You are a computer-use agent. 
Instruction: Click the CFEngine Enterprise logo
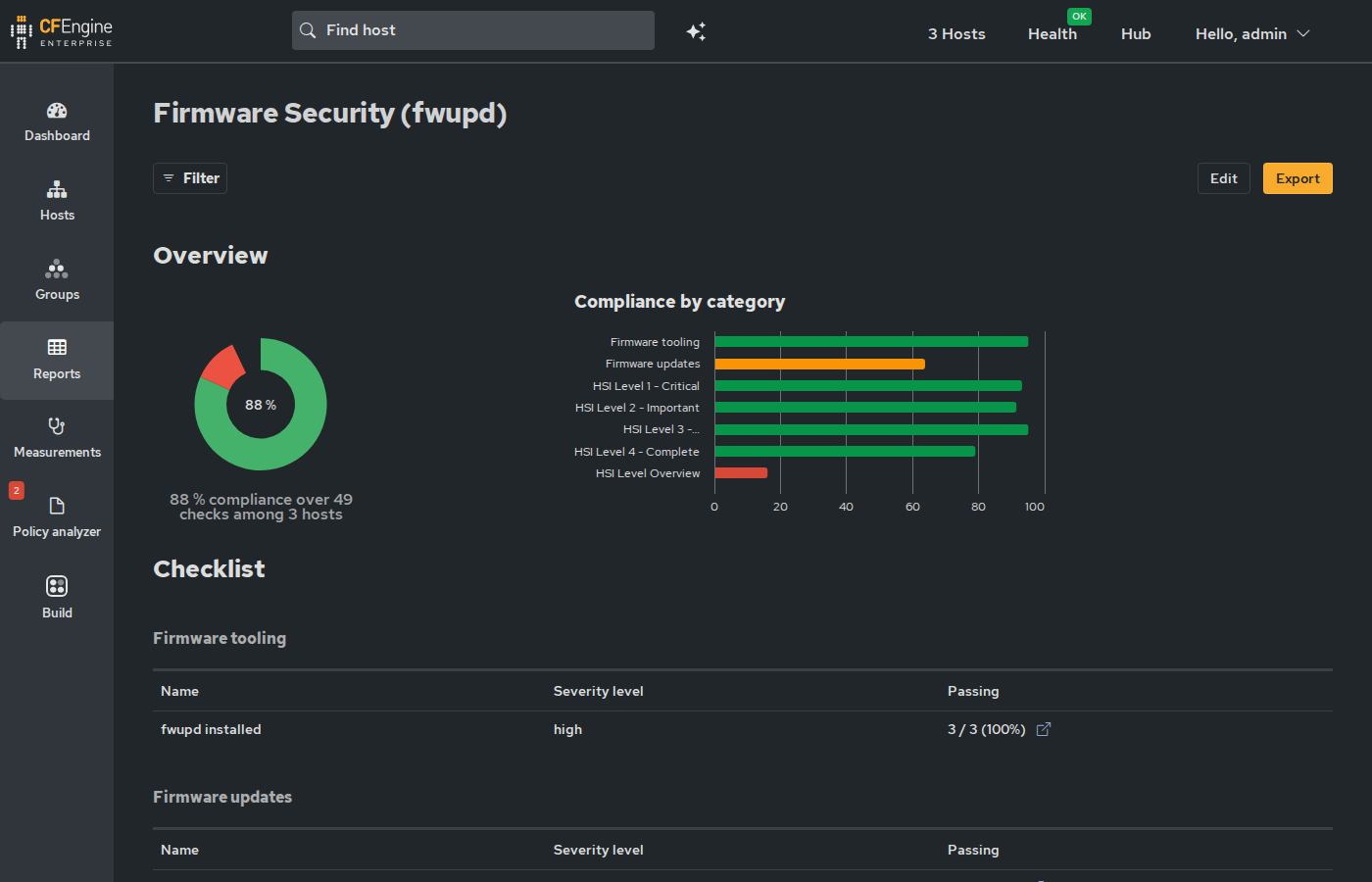[62, 31]
